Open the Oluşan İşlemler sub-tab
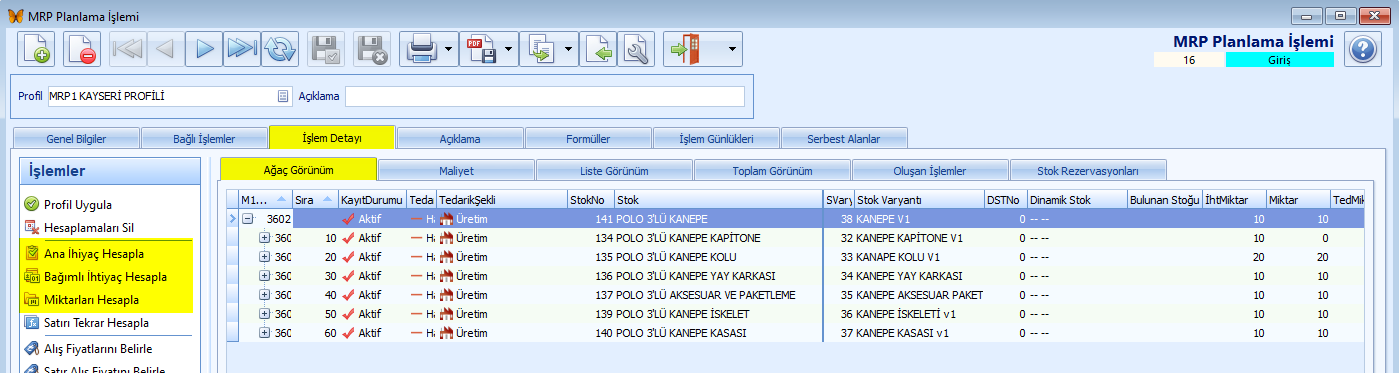This screenshot has height=373, width=1399. point(930,170)
